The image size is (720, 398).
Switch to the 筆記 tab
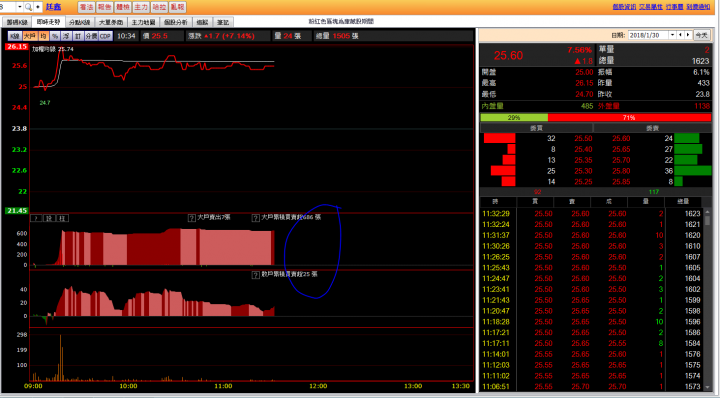pos(223,22)
